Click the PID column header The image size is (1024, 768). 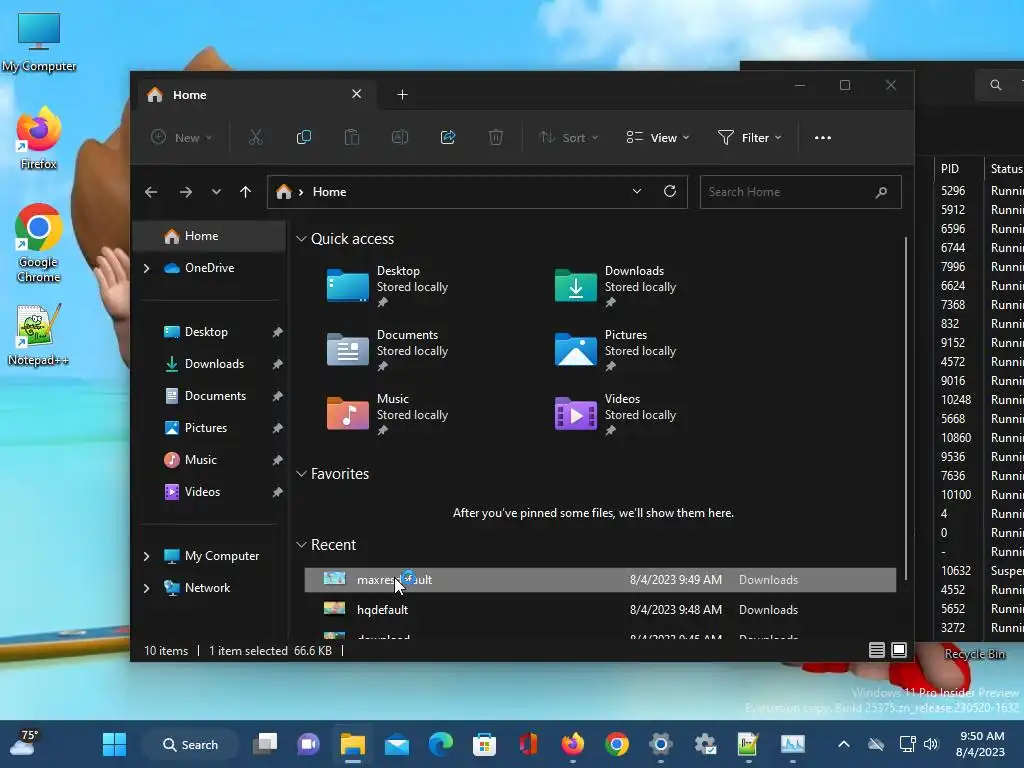(950, 168)
